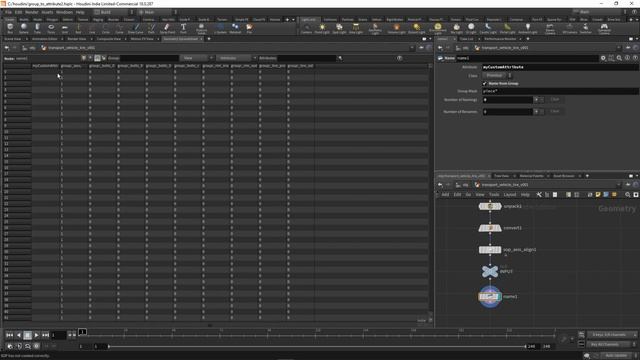Open the File menu

8,12
